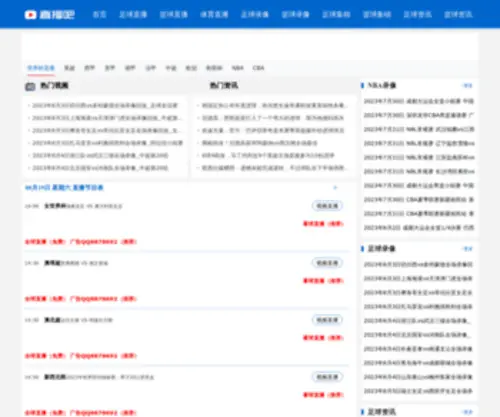Click the 足球录像 sidebar section title
Image resolution: width=500 pixels, height=417 pixels.
[381, 249]
